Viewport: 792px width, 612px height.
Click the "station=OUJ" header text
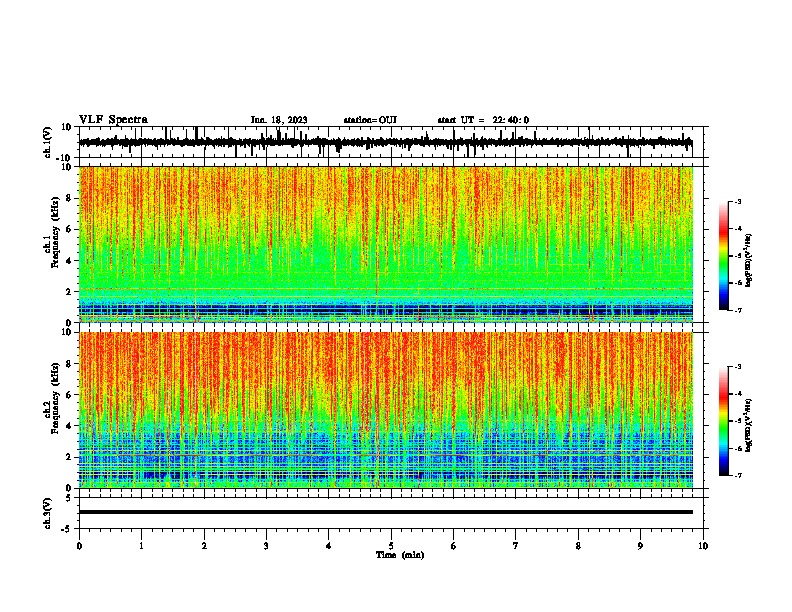click(370, 120)
